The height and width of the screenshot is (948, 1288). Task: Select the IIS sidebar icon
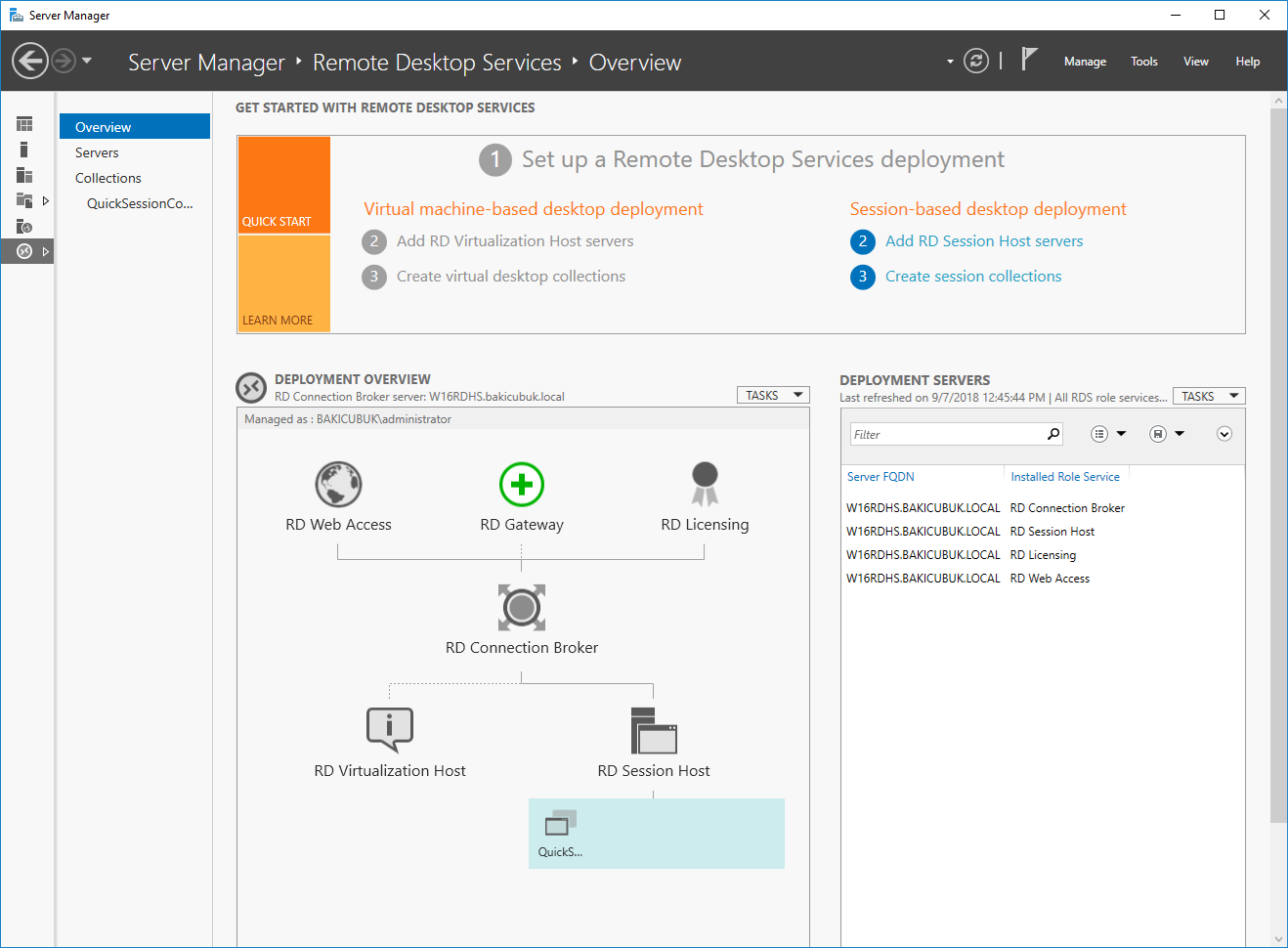tap(24, 226)
